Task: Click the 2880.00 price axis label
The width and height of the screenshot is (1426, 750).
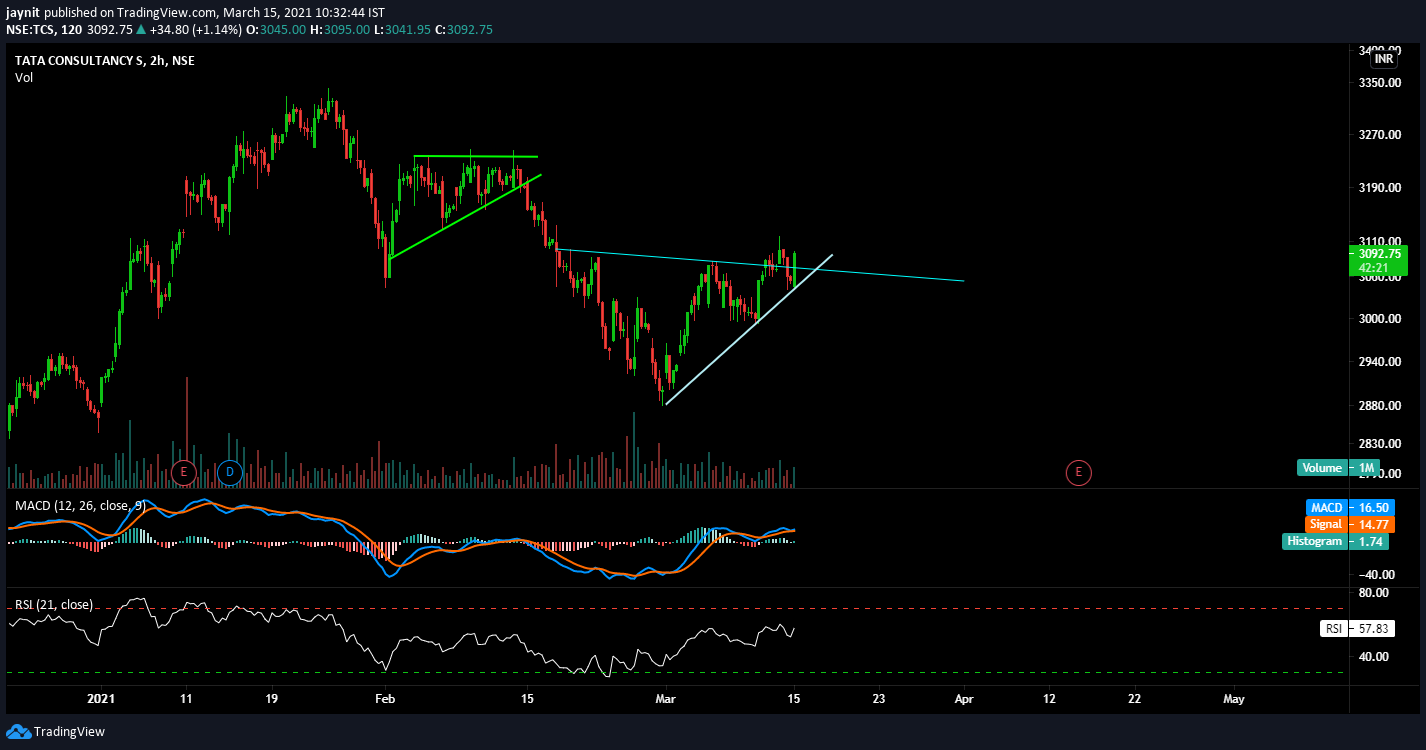Action: click(1378, 405)
